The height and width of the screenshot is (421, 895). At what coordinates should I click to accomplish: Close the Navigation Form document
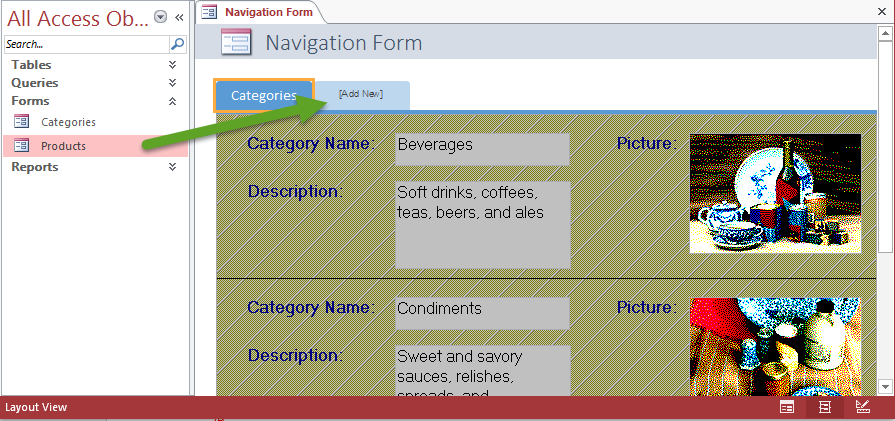[881, 11]
